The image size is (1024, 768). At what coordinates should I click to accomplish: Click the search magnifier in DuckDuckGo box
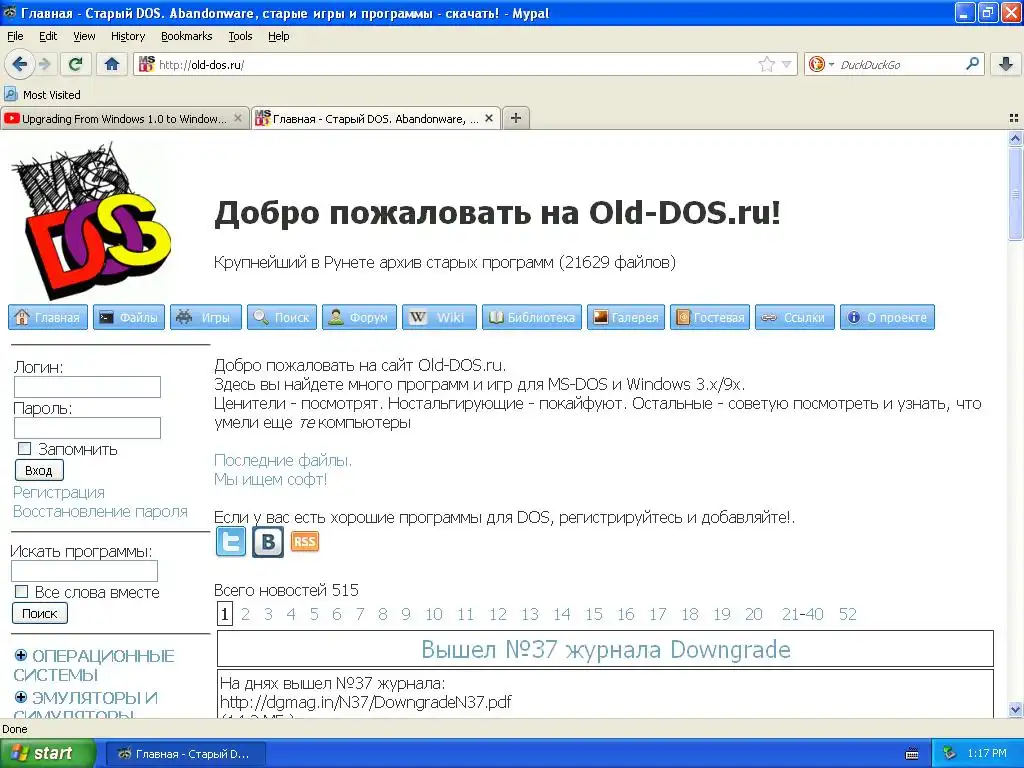pos(972,64)
